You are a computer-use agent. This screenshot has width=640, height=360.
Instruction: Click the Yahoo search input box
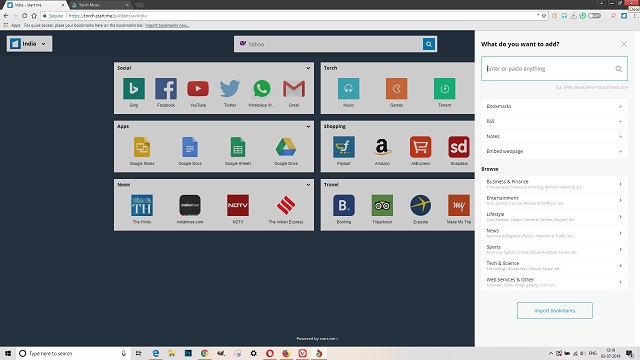(x=329, y=44)
